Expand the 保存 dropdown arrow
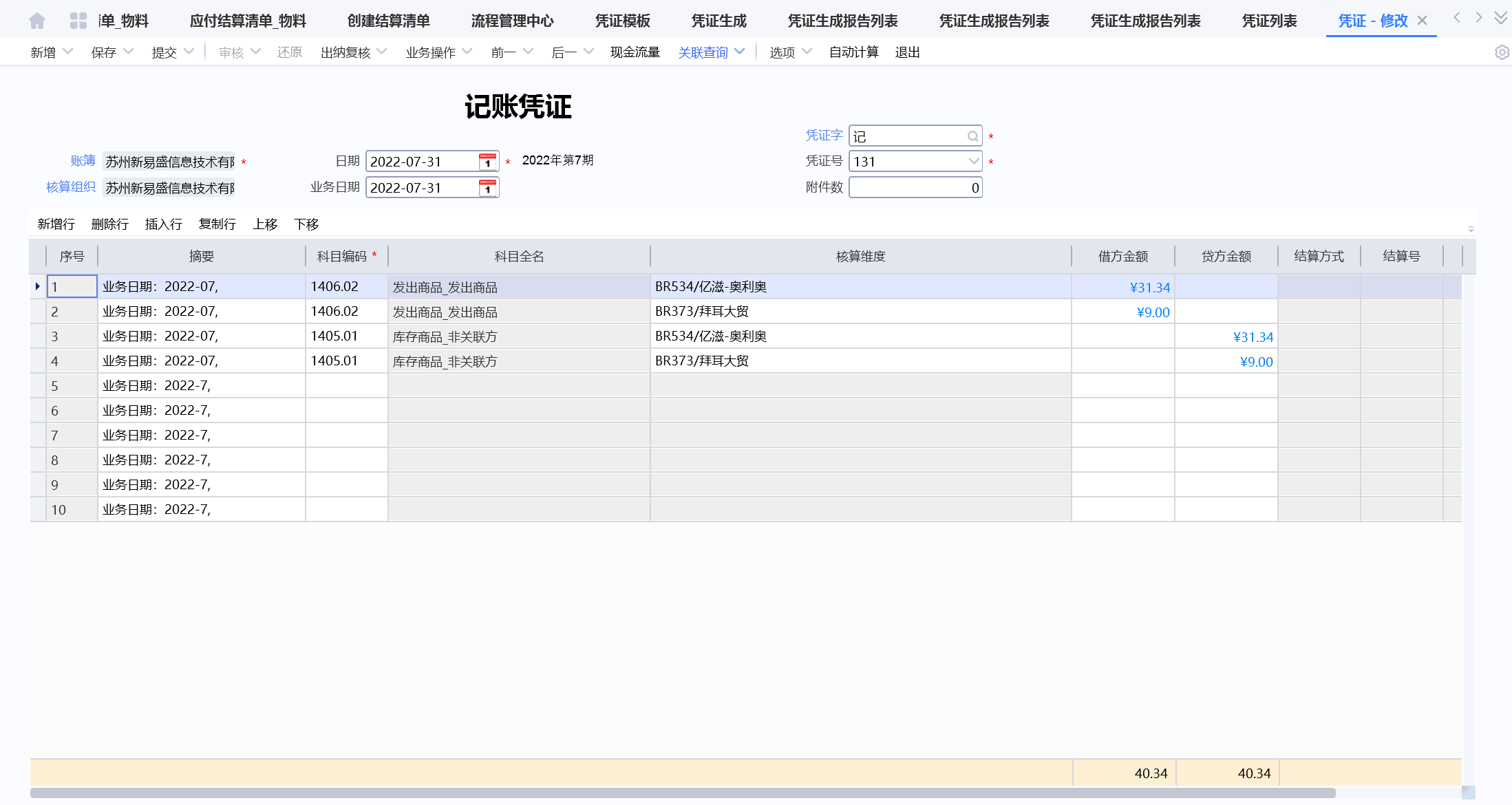 click(128, 52)
